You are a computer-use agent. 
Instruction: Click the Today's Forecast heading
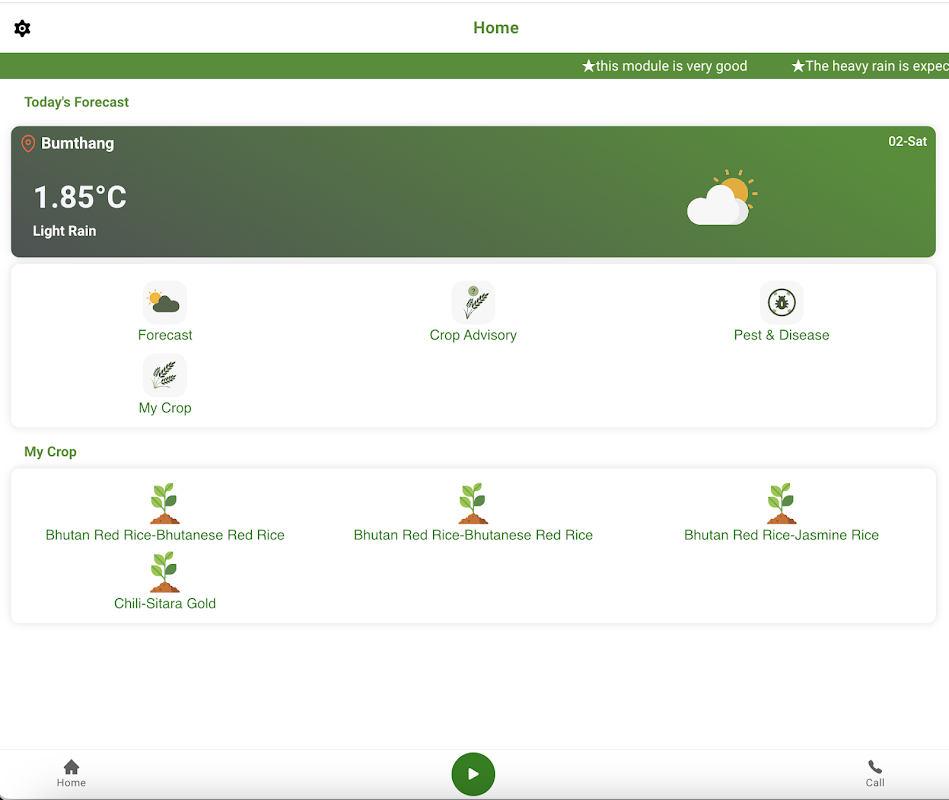76,102
